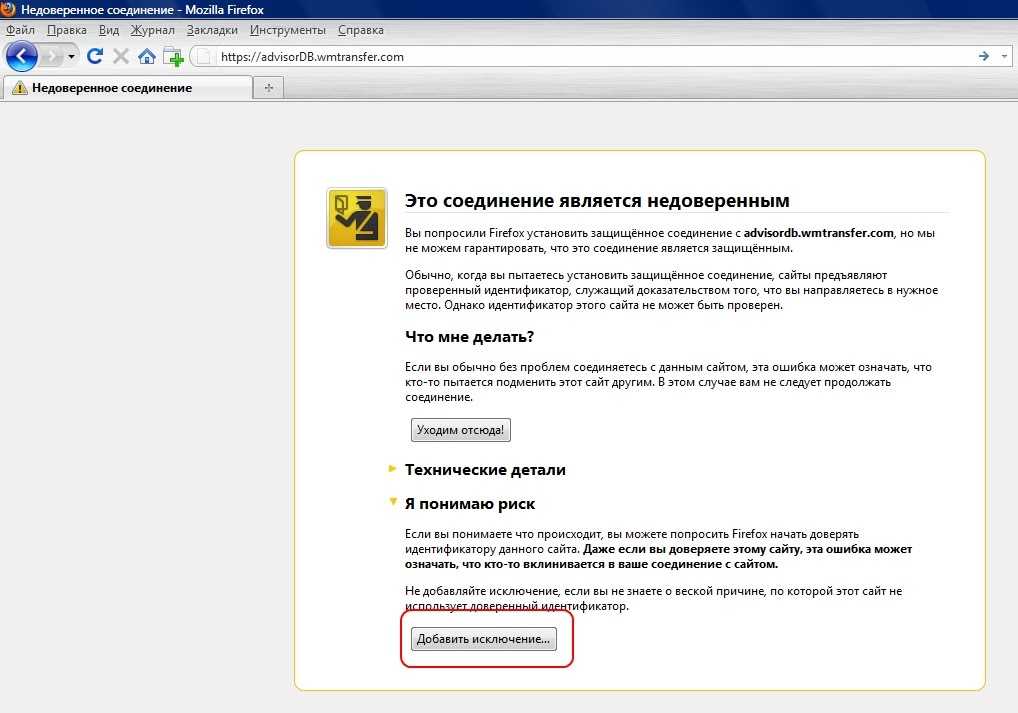Open the Справка menu
Image resolution: width=1018 pixels, height=713 pixels.
[360, 30]
